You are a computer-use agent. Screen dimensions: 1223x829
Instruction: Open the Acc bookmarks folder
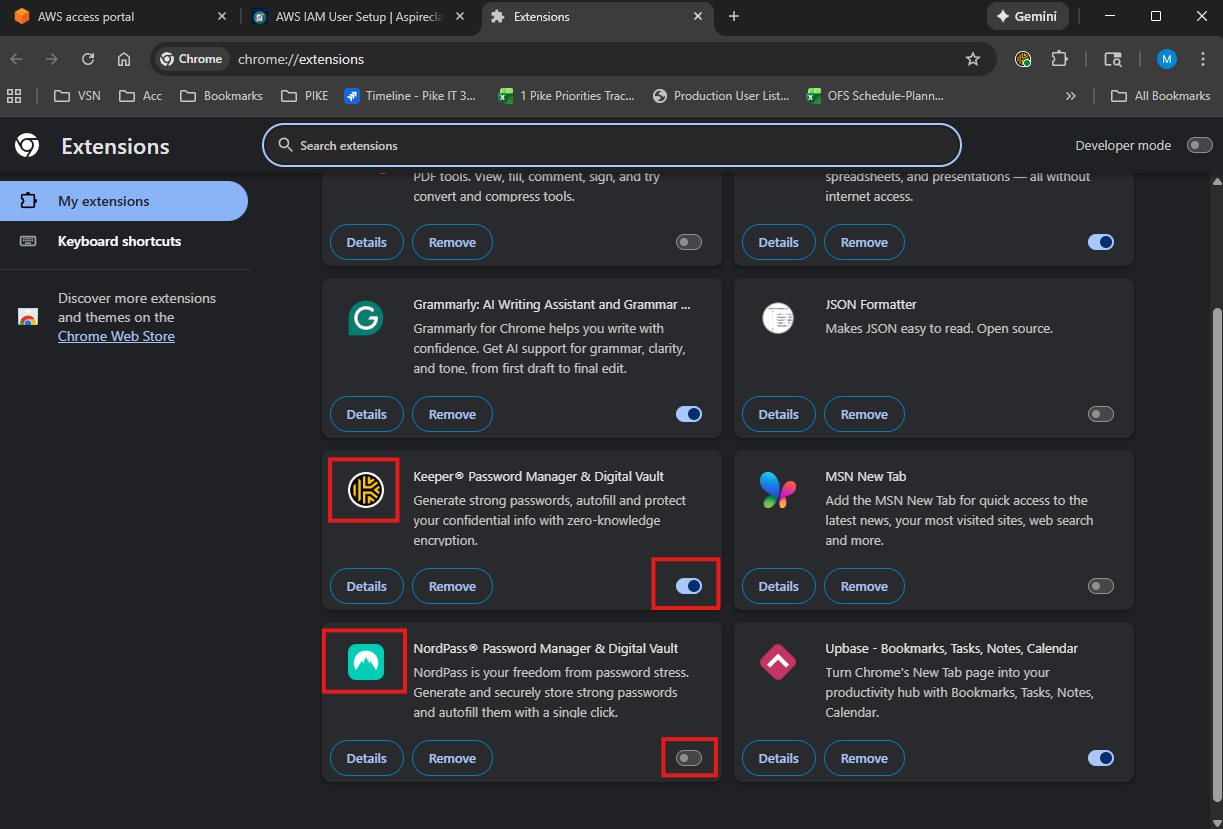(140, 96)
